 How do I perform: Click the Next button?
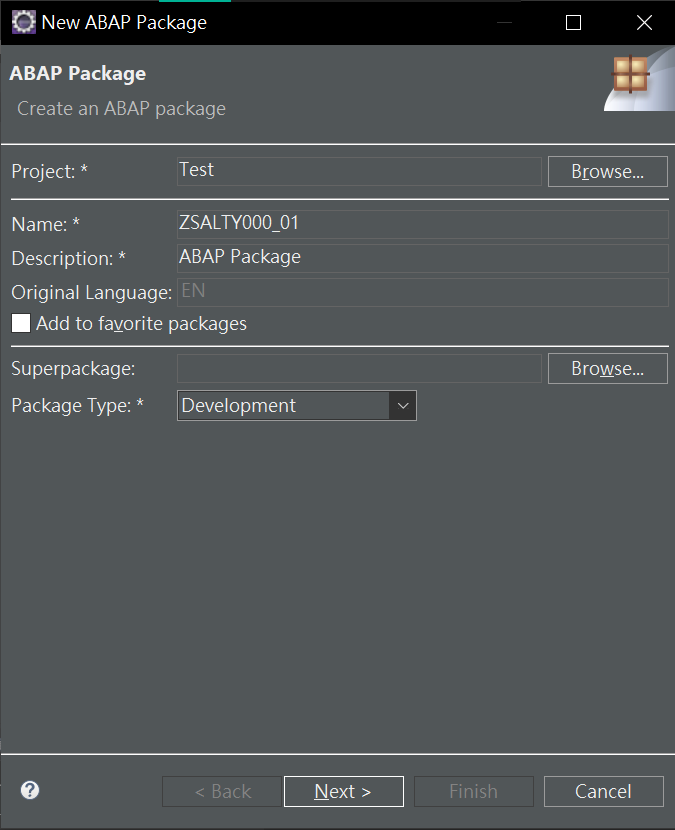click(343, 791)
